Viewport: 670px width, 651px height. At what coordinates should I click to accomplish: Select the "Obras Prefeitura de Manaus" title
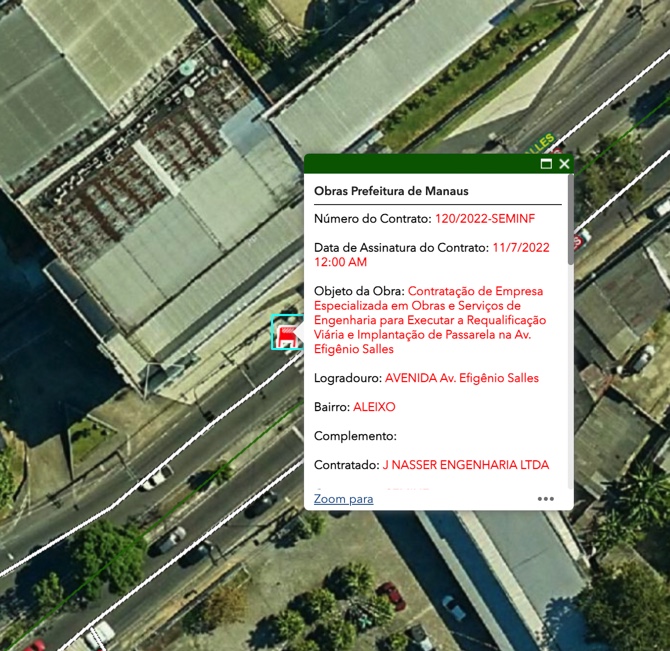[391, 191]
